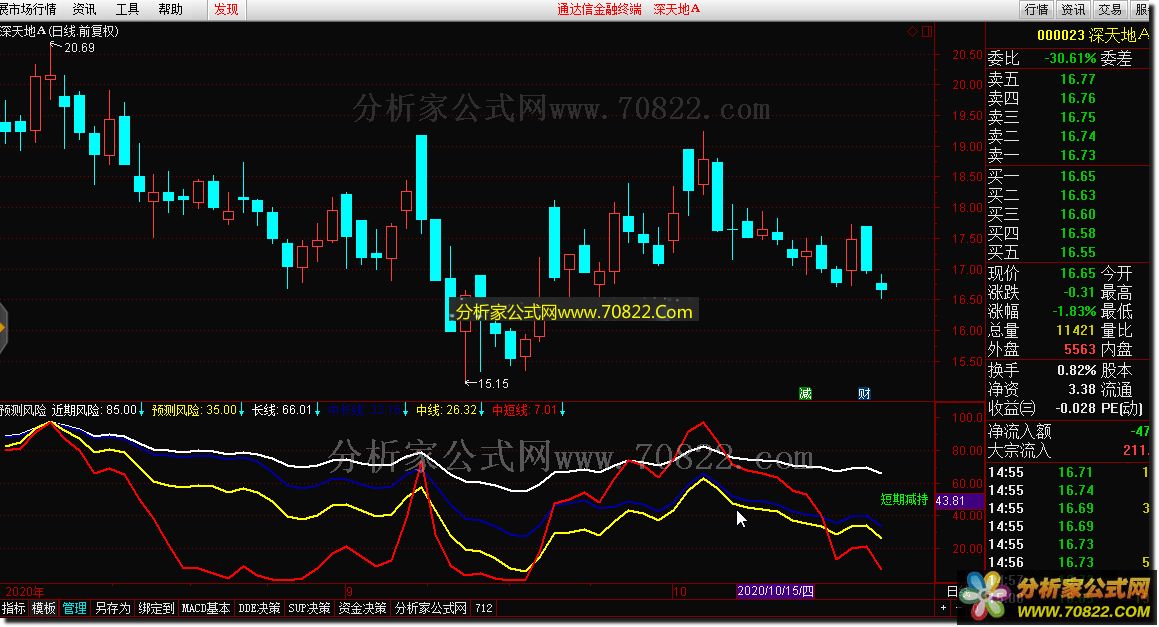The image size is (1159, 627).
Task: Click the 净流入额 row
Action: pyautogui.click(x=1069, y=431)
